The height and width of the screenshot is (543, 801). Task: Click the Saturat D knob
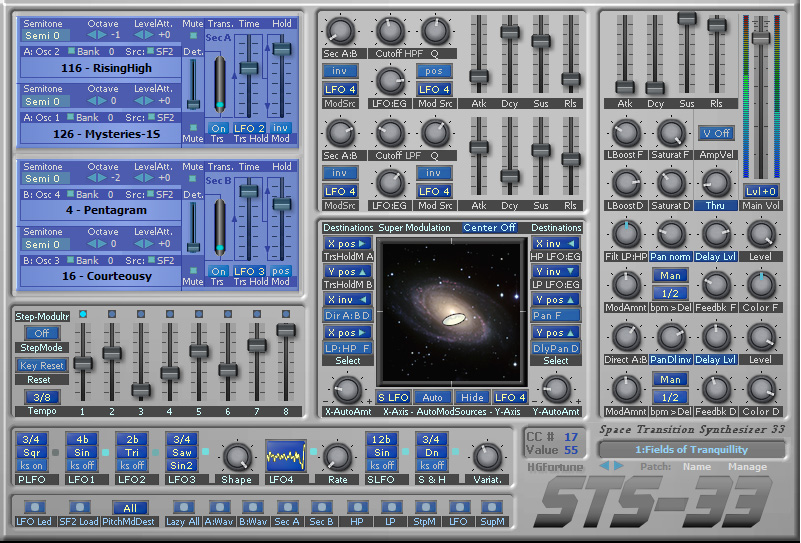pyautogui.click(x=671, y=184)
